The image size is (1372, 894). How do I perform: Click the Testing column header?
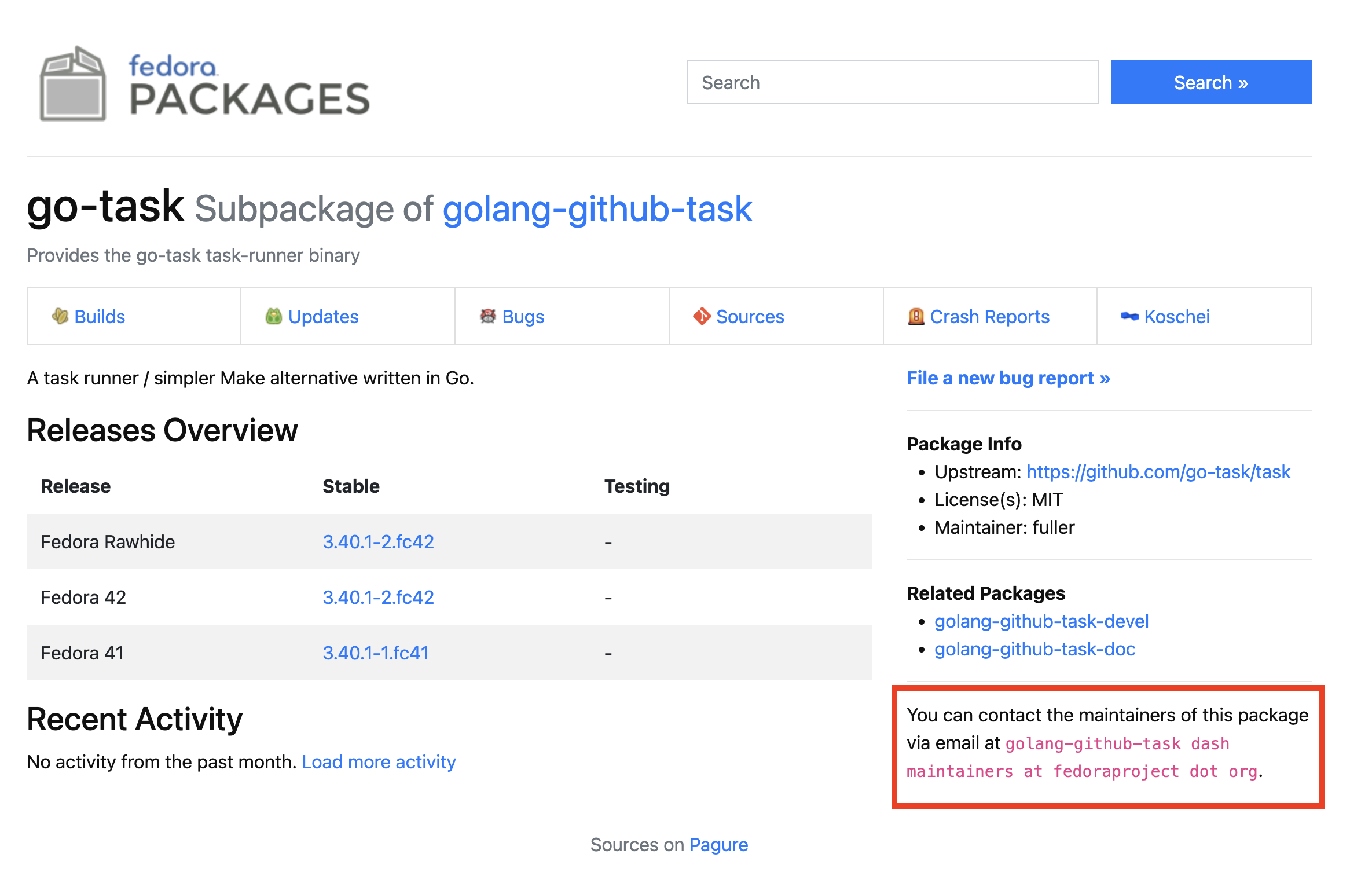(637, 486)
